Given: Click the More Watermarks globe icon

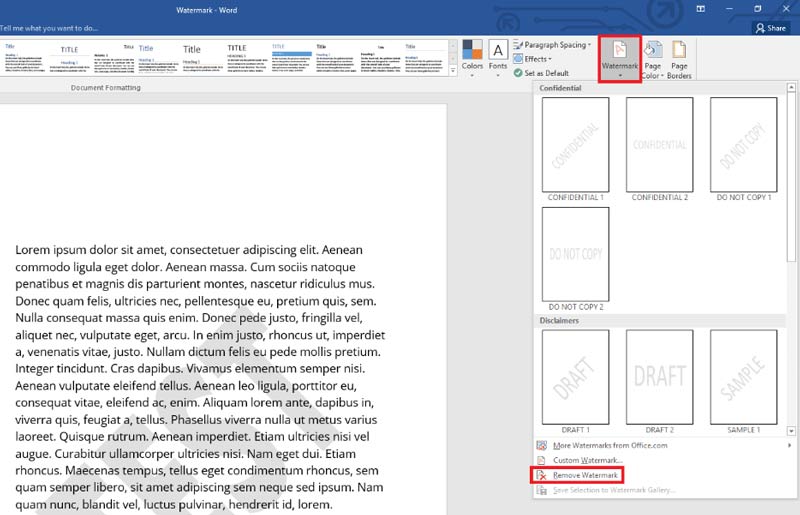Looking at the screenshot, I should click(x=541, y=445).
